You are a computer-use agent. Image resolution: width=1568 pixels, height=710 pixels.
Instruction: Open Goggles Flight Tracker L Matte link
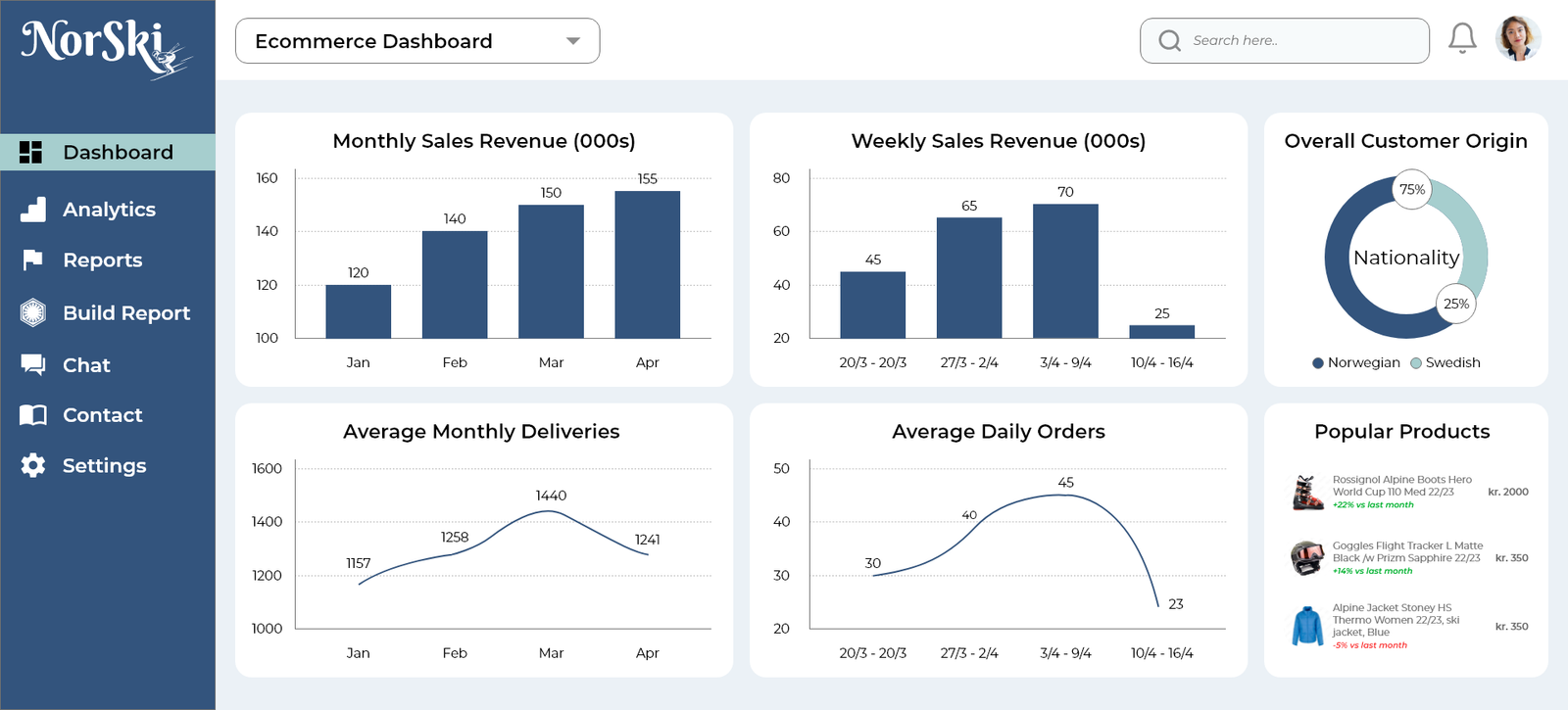tap(1407, 552)
